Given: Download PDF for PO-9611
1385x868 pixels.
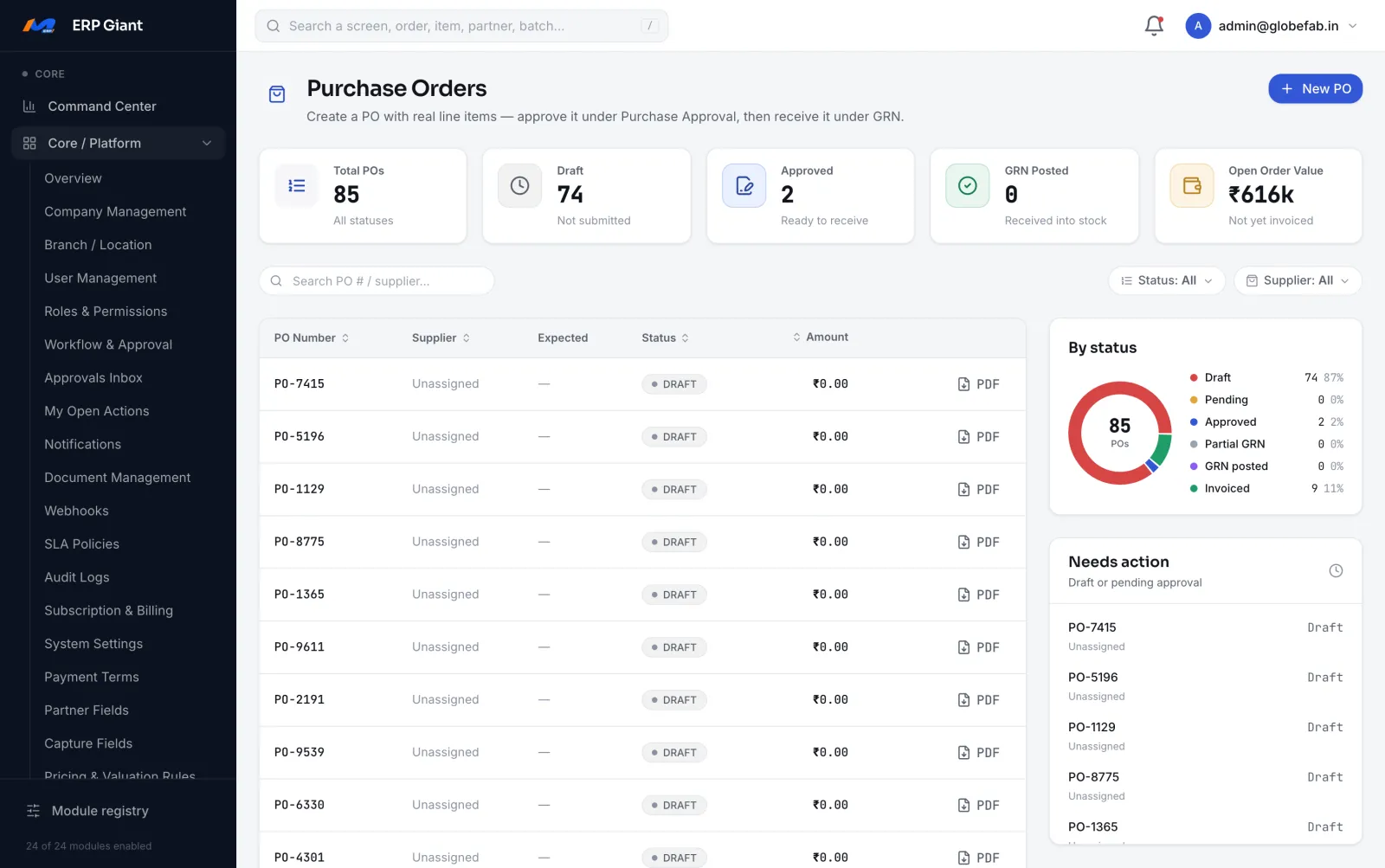Looking at the screenshot, I should 978,647.
